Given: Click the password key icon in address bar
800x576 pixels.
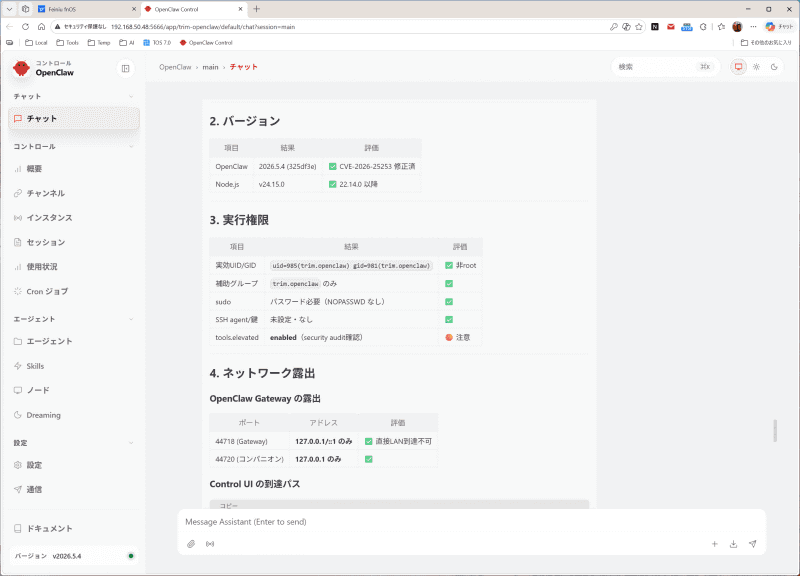Looking at the screenshot, I should tap(614, 27).
